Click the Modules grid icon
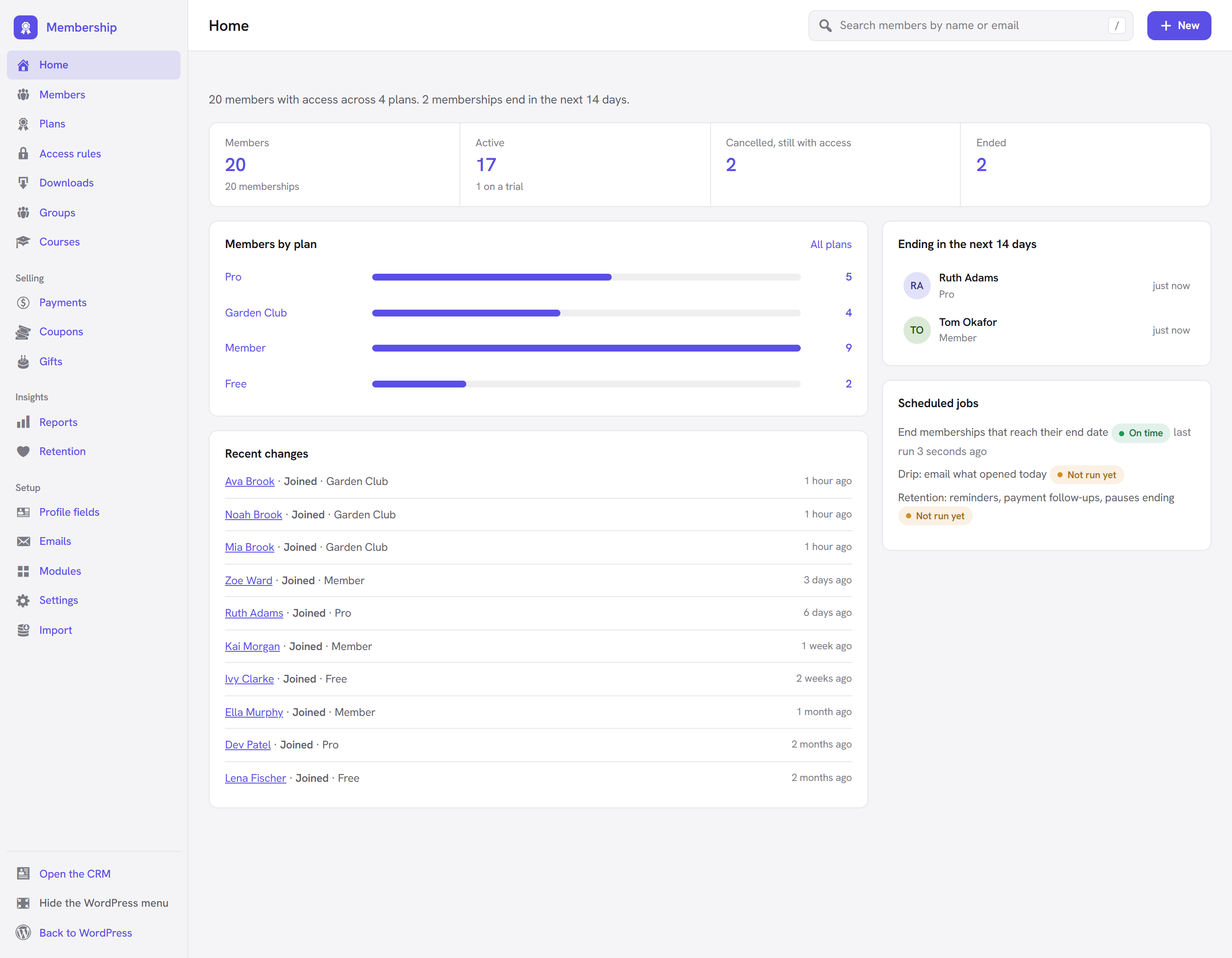This screenshot has width=1232, height=958. 23,571
